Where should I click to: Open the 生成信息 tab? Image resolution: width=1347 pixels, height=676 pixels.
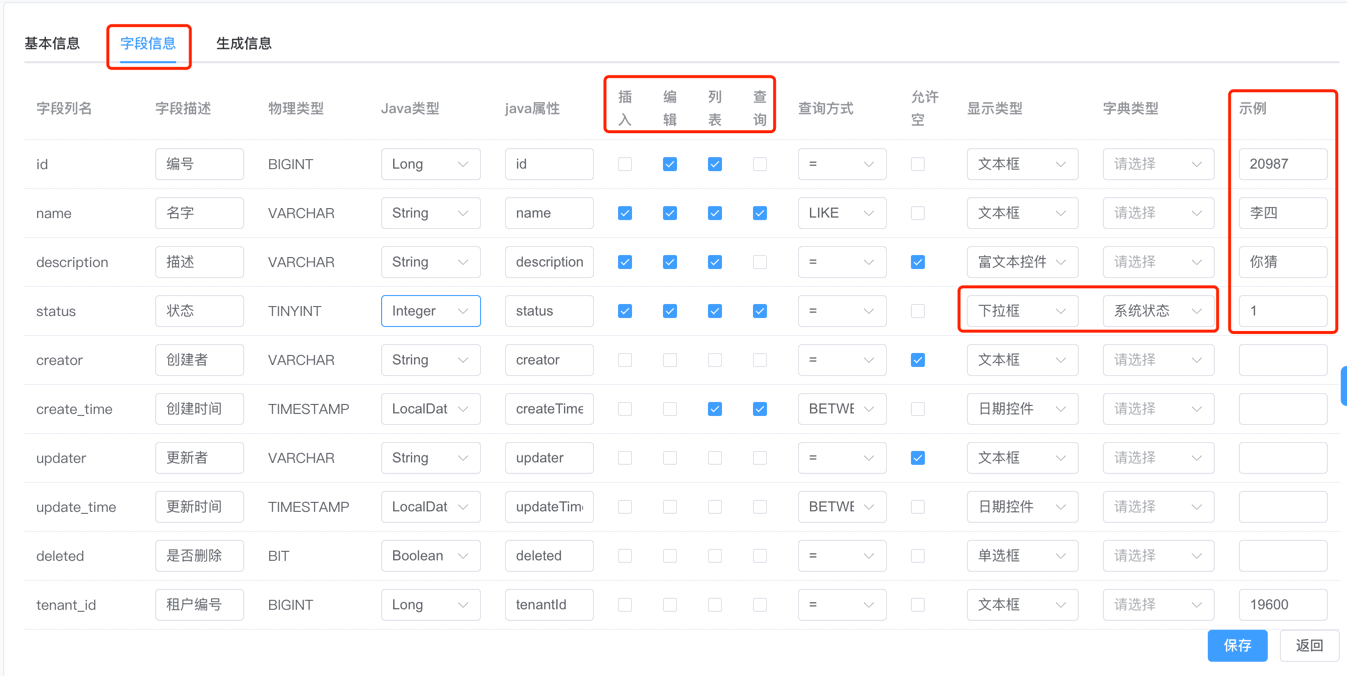pyautogui.click(x=244, y=42)
